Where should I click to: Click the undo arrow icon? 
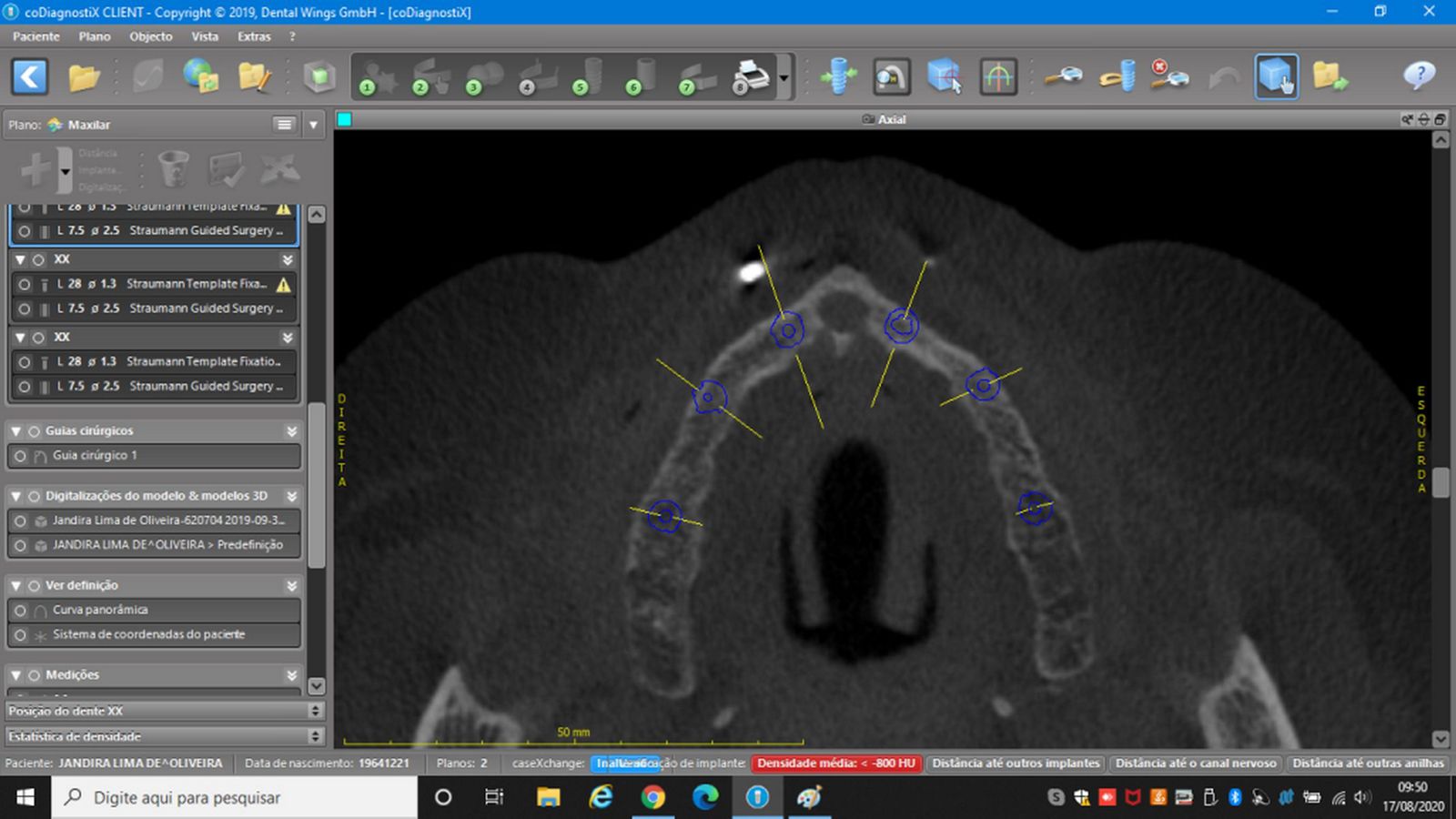[x=1224, y=76]
